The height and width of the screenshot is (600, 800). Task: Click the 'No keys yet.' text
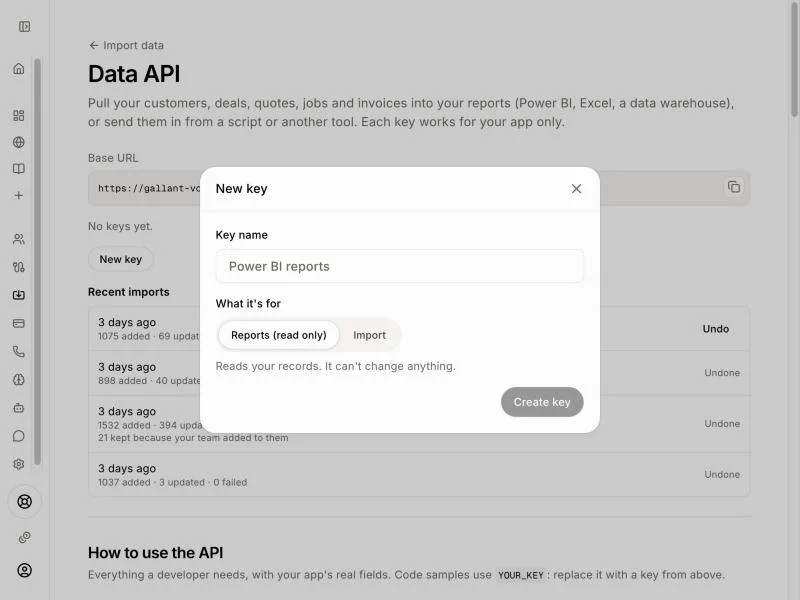[120, 226]
